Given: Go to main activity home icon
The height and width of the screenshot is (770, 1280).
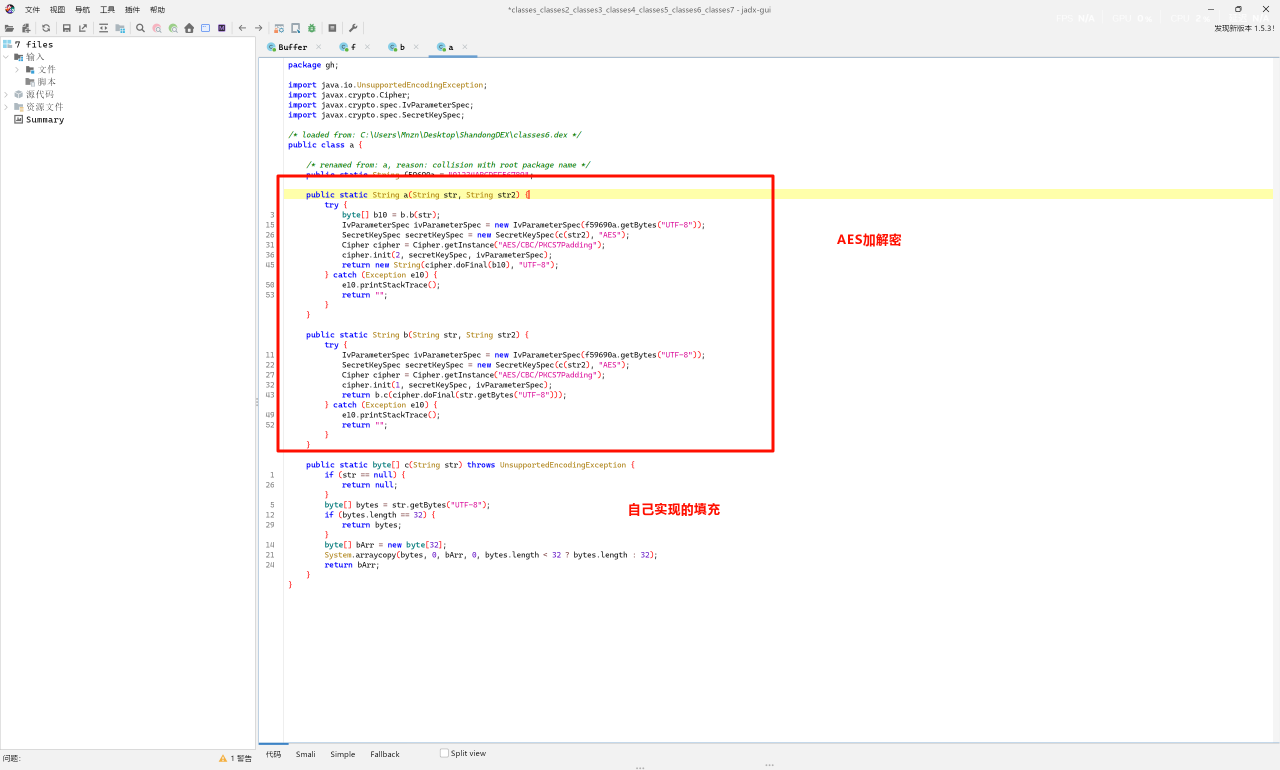Looking at the screenshot, I should pos(189,28).
